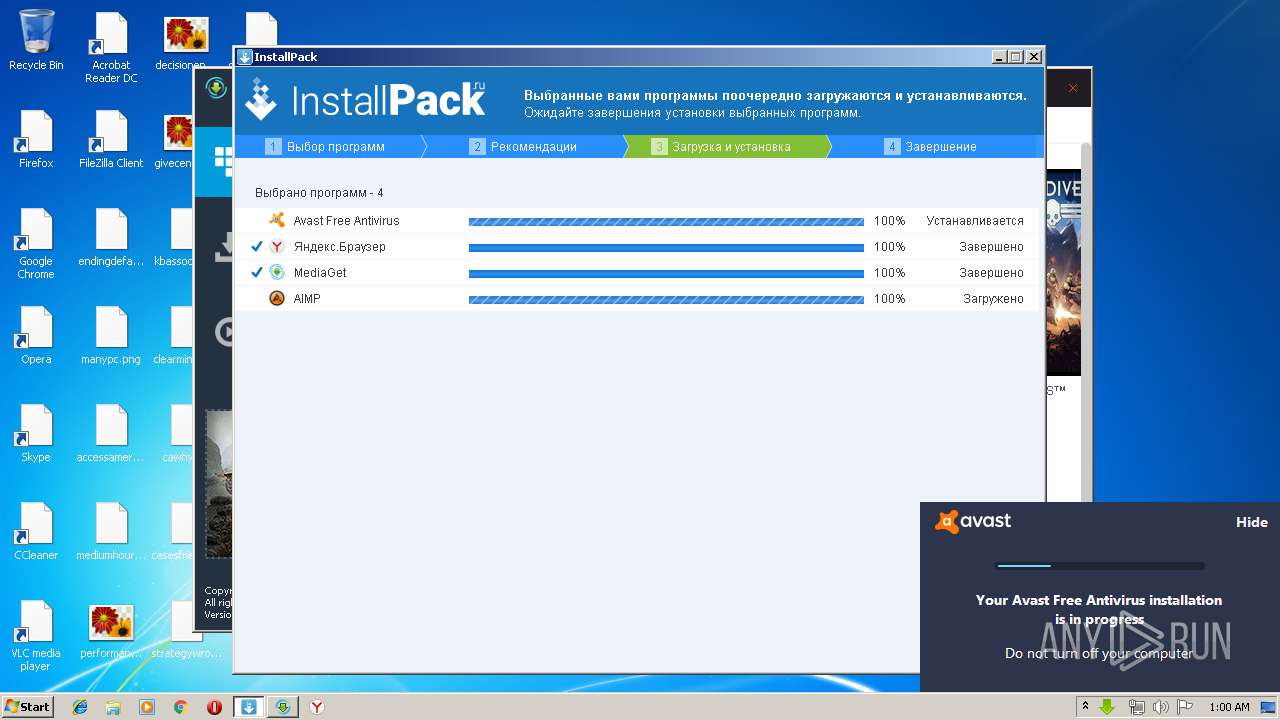Open Recycle Bin desktop icon

tap(36, 41)
